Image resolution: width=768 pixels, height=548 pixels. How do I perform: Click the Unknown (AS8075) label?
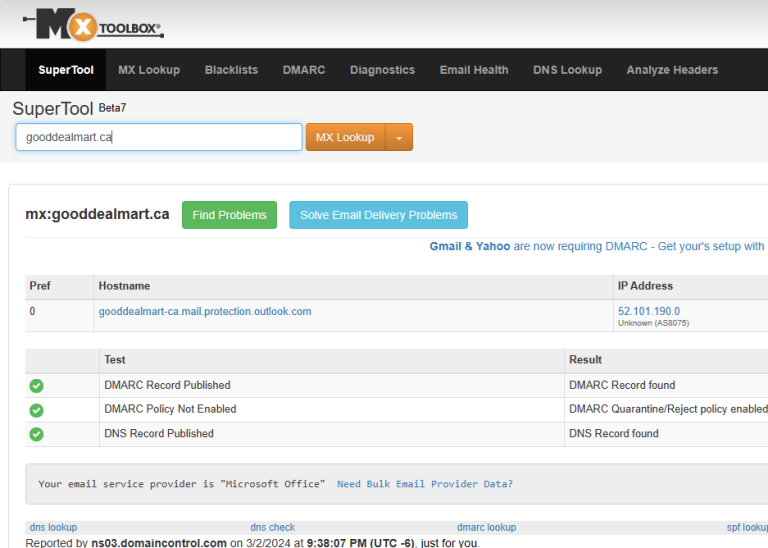click(x=653, y=323)
